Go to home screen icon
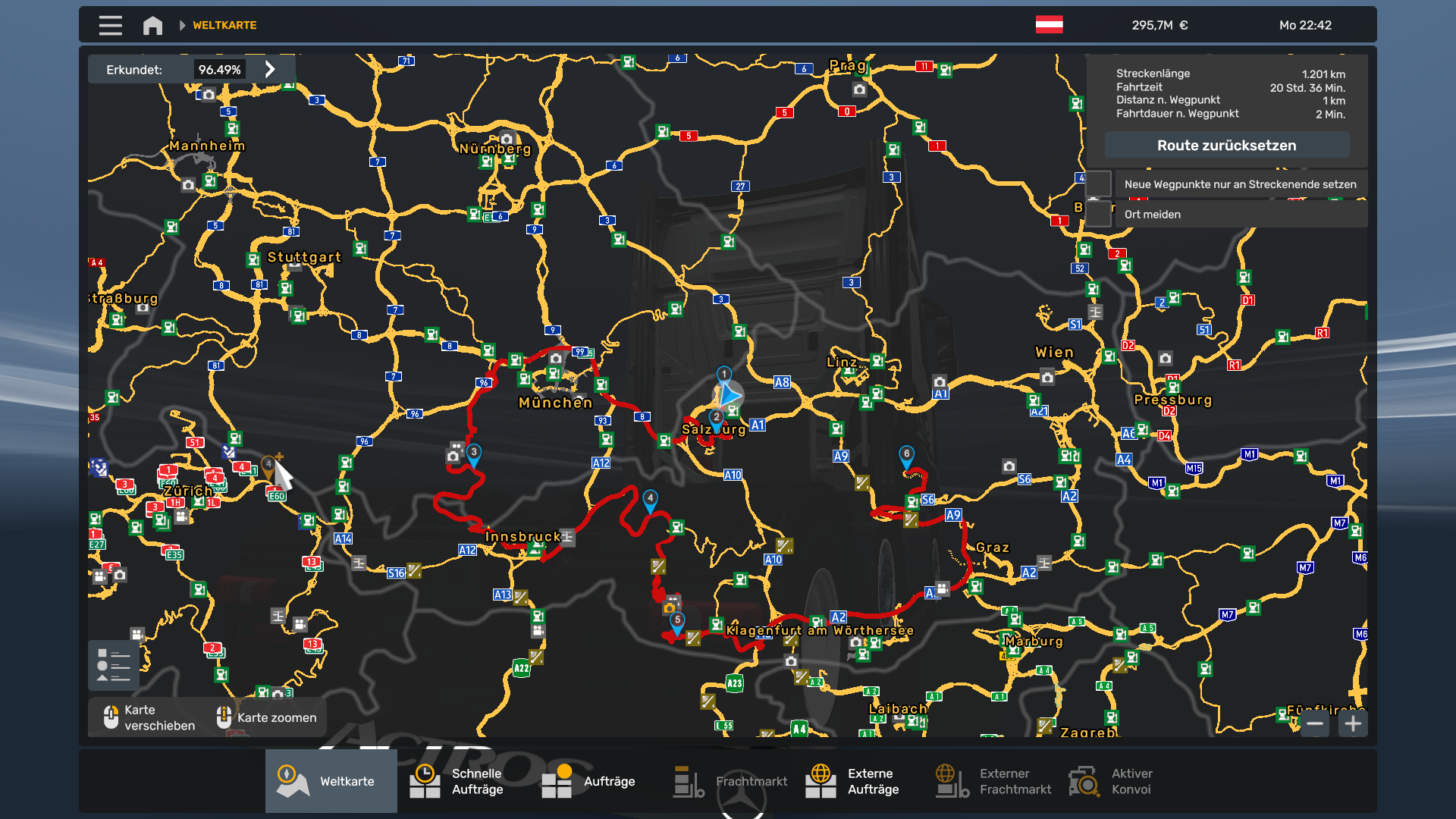1456x819 pixels. click(x=152, y=25)
